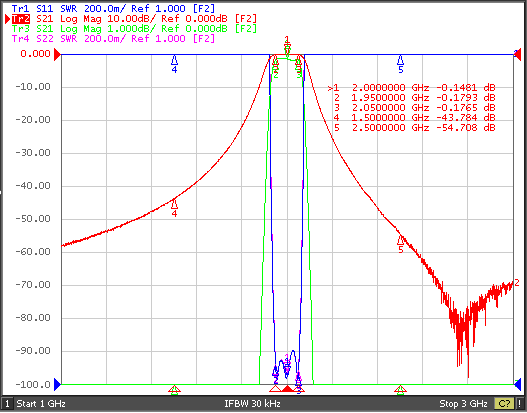The width and height of the screenshot is (527, 413).
Task: Click red marker 5 on the S21 curve
Action: (400, 240)
